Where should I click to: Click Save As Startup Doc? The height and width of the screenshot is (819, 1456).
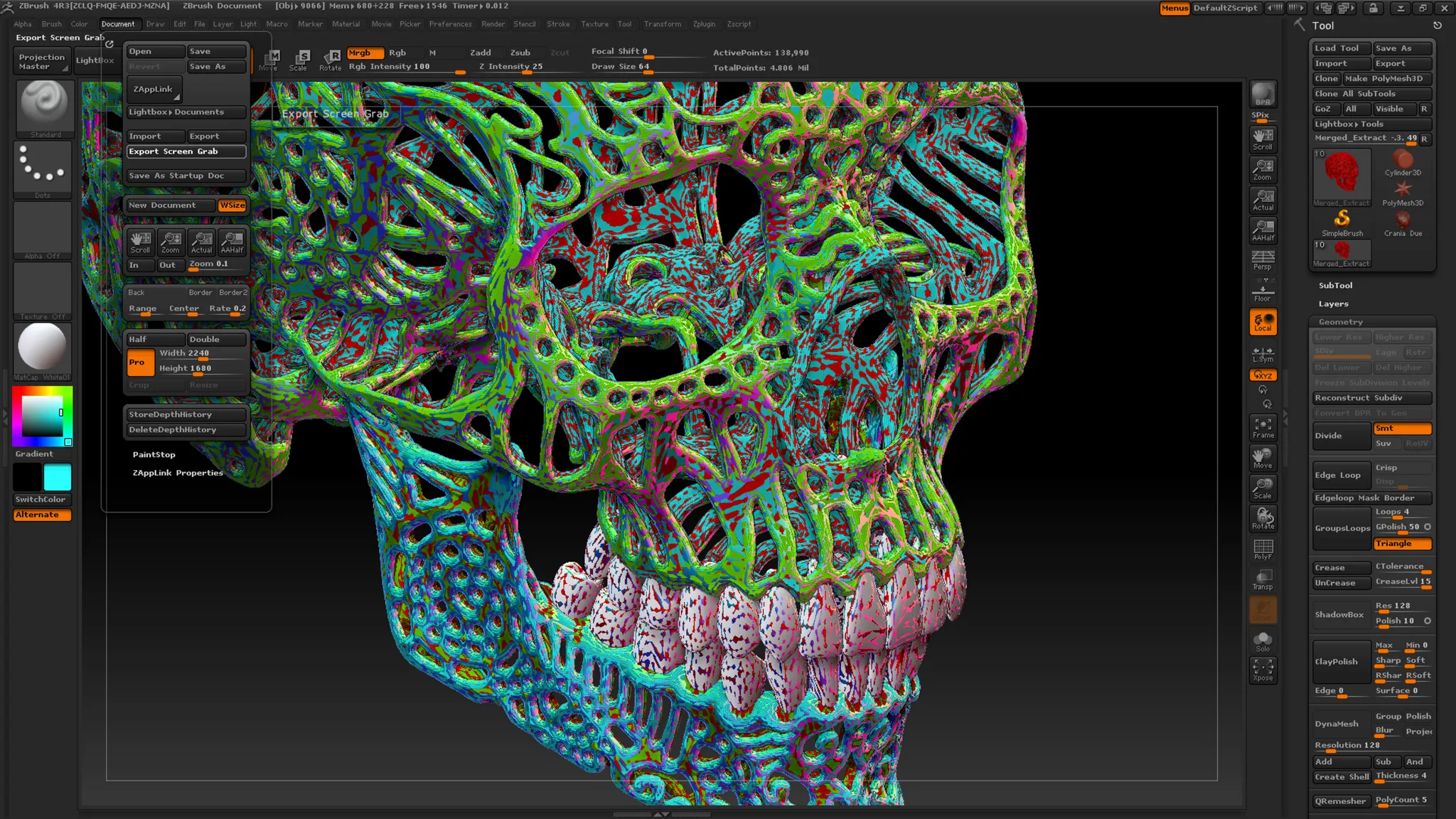186,176
